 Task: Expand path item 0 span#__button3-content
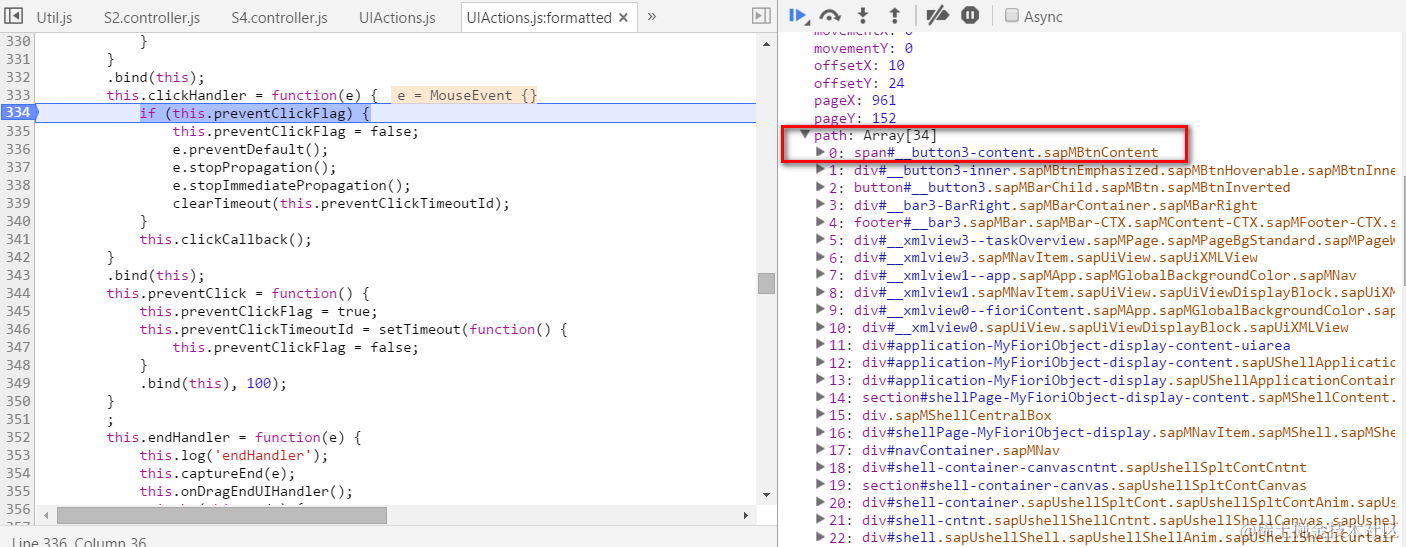(821, 153)
